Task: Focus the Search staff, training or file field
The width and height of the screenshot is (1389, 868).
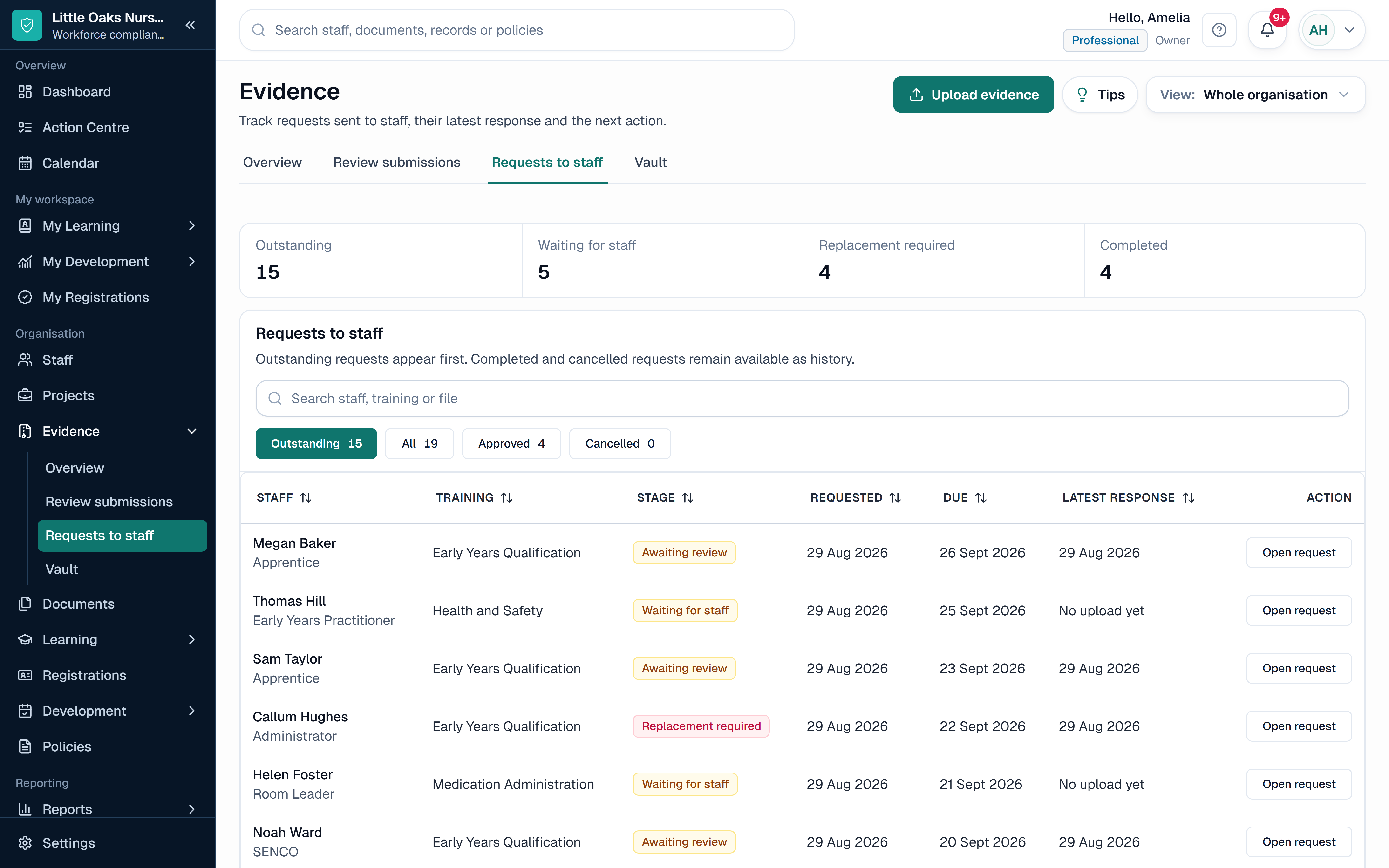Action: click(802, 398)
